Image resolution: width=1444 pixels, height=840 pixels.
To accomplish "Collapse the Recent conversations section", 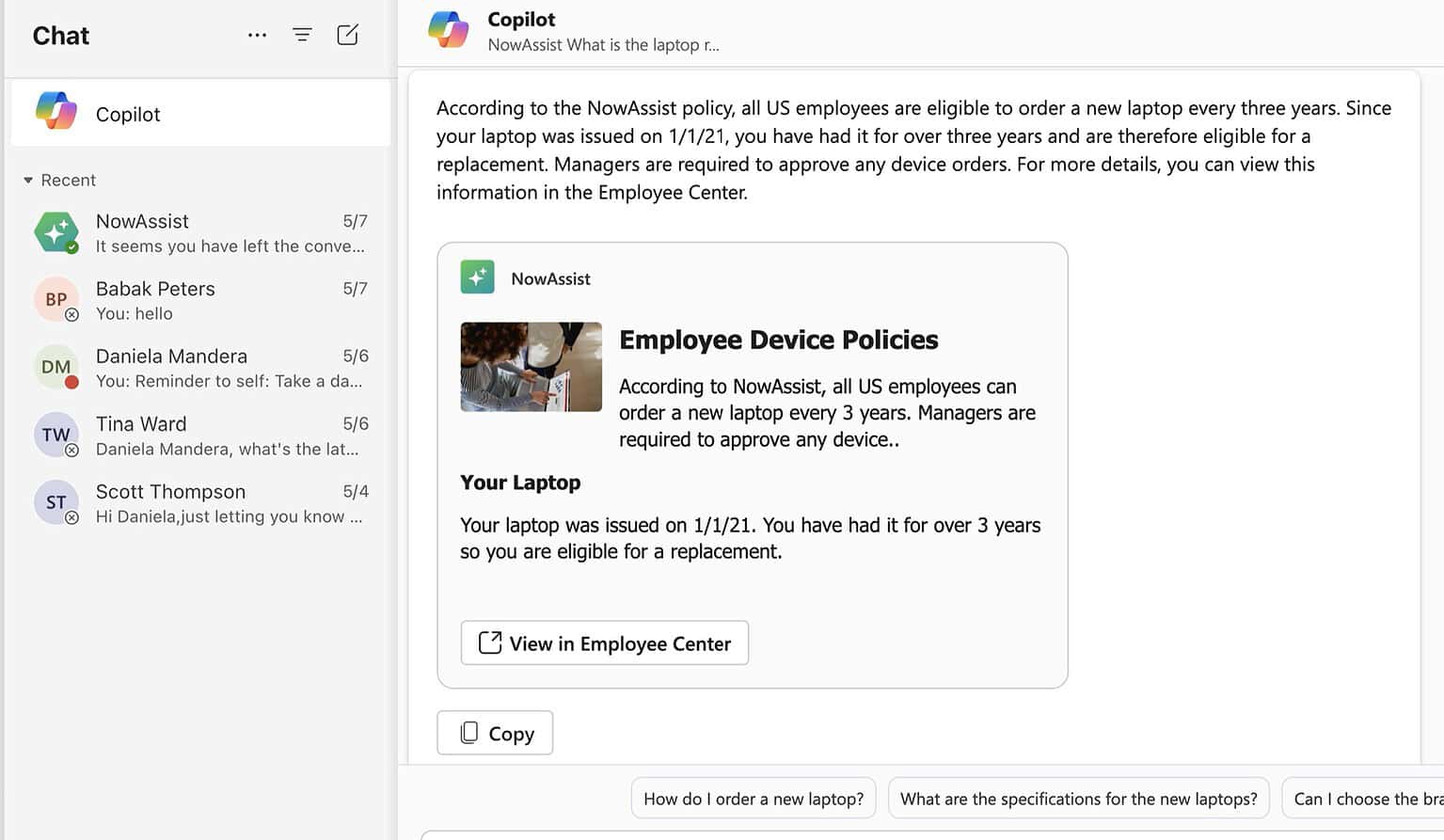I will [x=28, y=180].
